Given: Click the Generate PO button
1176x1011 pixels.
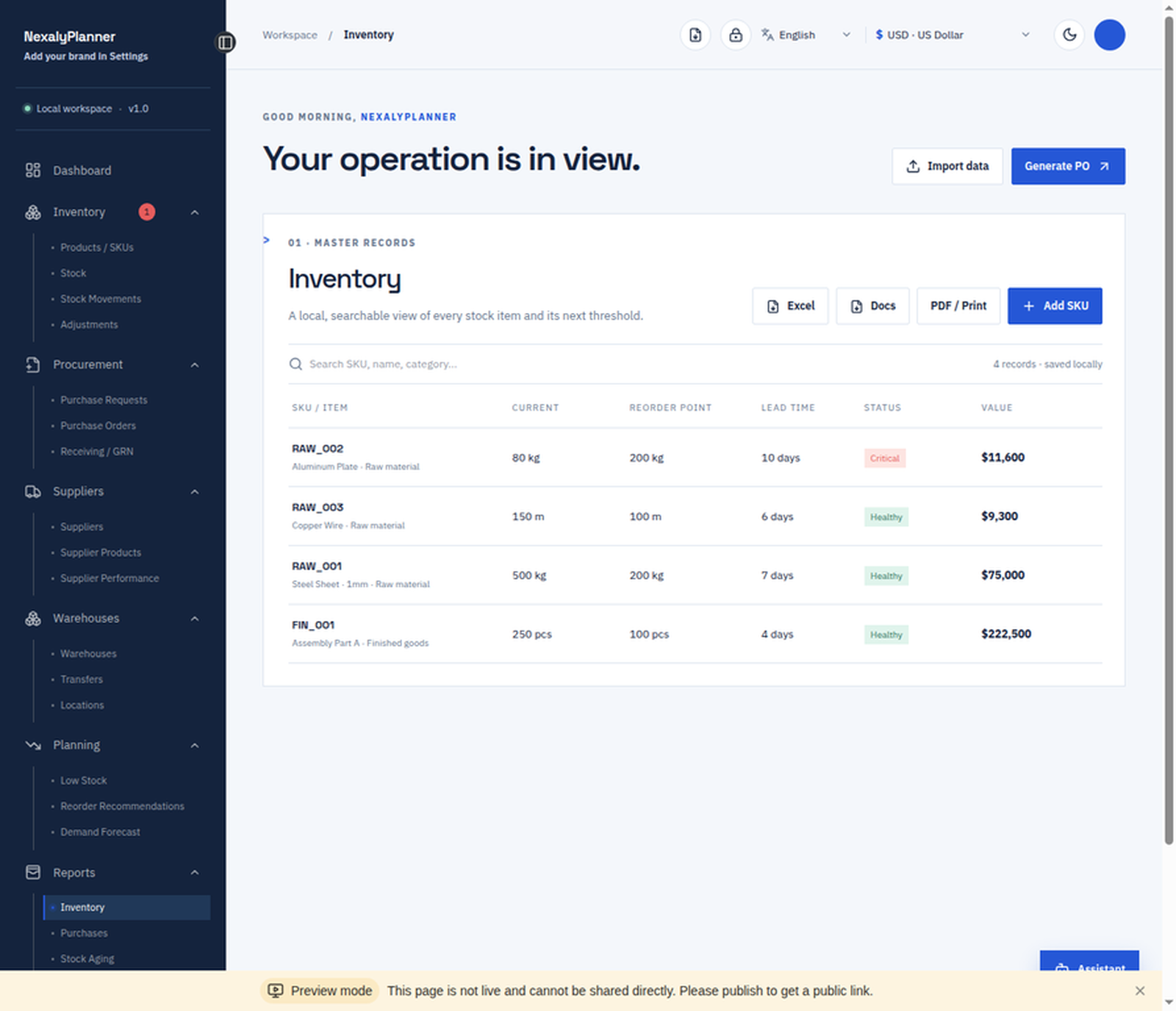Looking at the screenshot, I should 1068,166.
